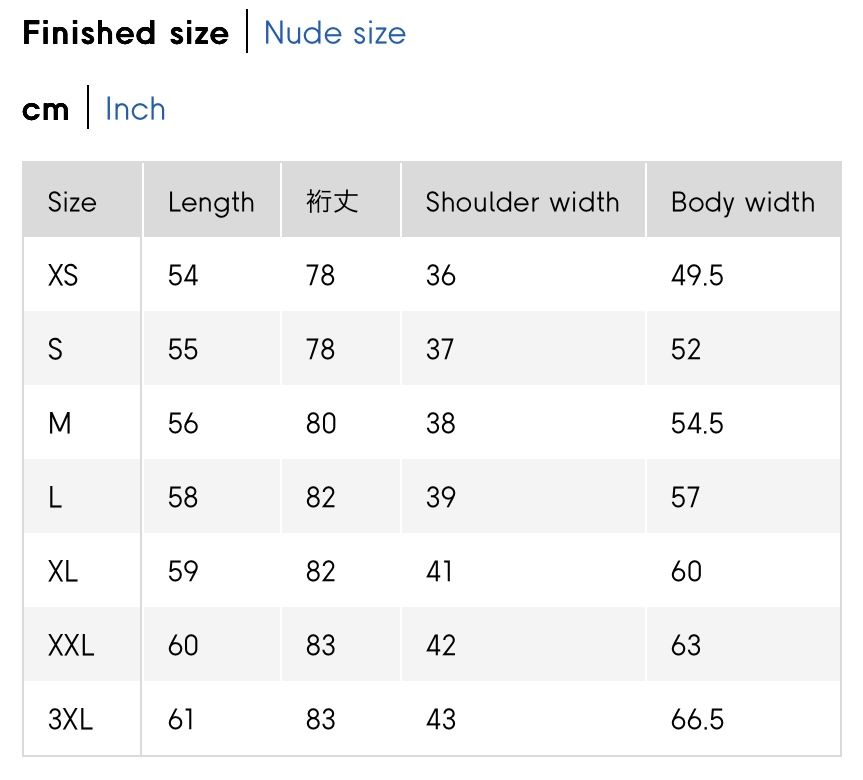
Task: Click the 66.5 body width value
Action: pyautogui.click(x=697, y=719)
